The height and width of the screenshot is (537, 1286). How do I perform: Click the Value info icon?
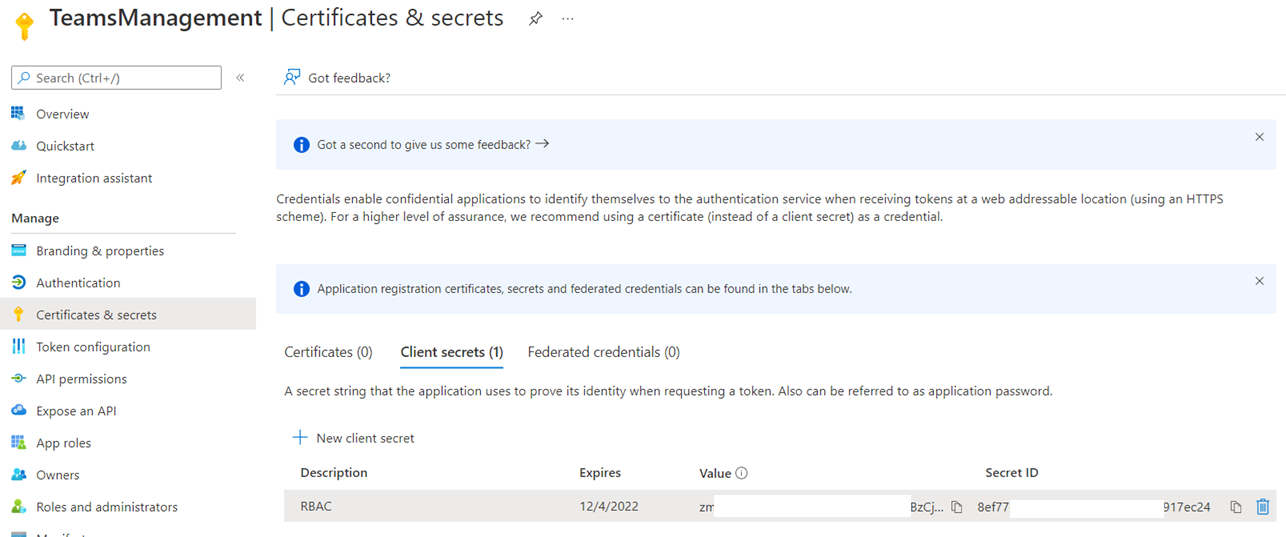(742, 473)
